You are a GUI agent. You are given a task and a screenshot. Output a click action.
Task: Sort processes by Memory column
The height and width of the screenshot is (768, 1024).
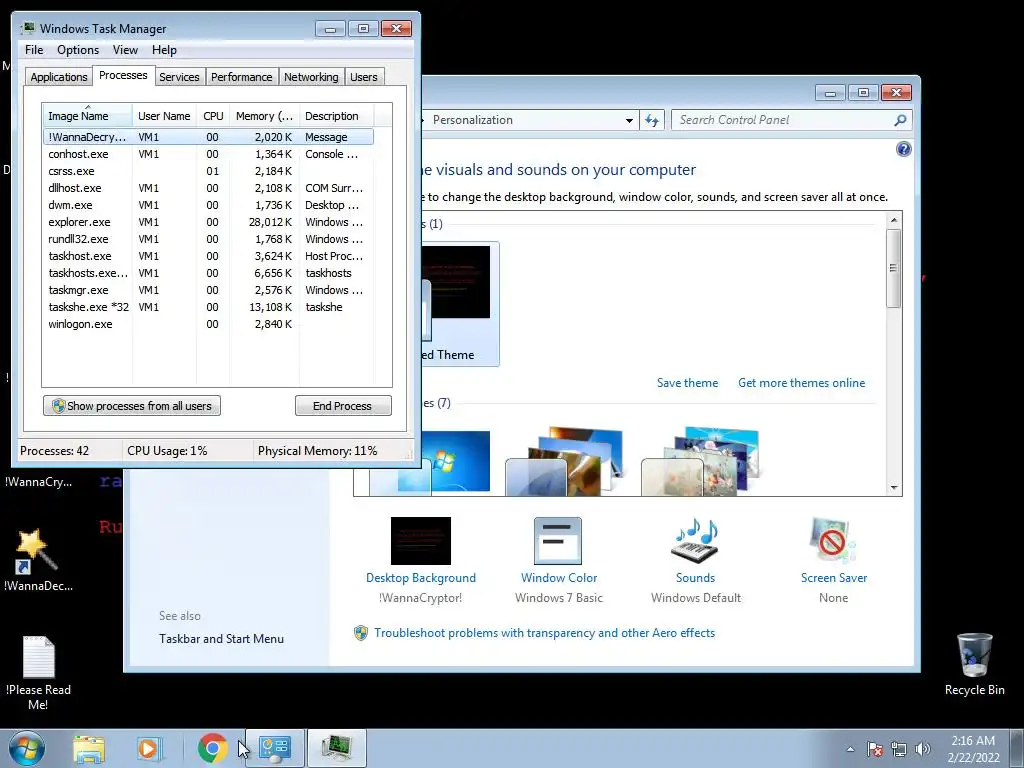point(264,116)
